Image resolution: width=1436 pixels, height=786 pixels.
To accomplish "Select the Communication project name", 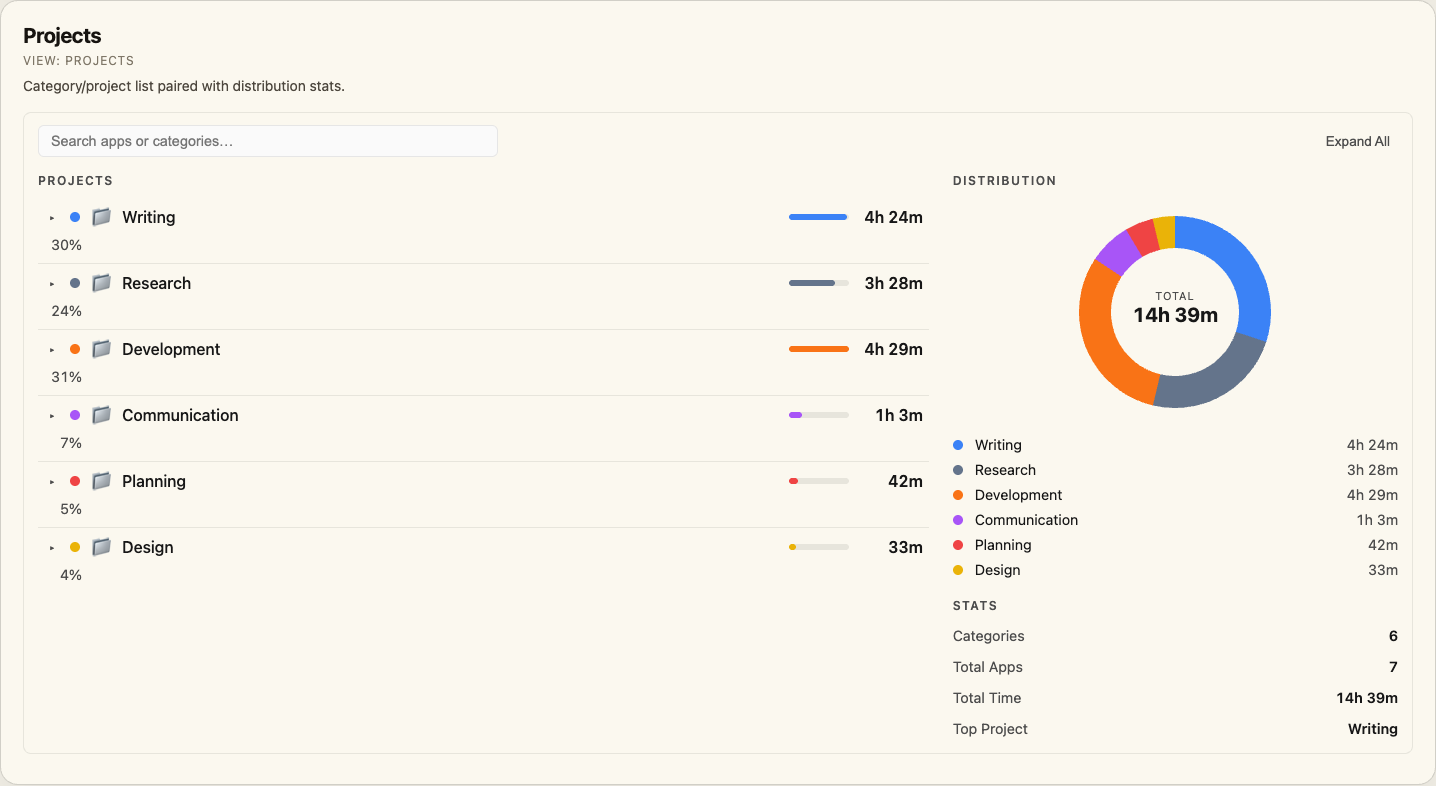I will (x=180, y=415).
